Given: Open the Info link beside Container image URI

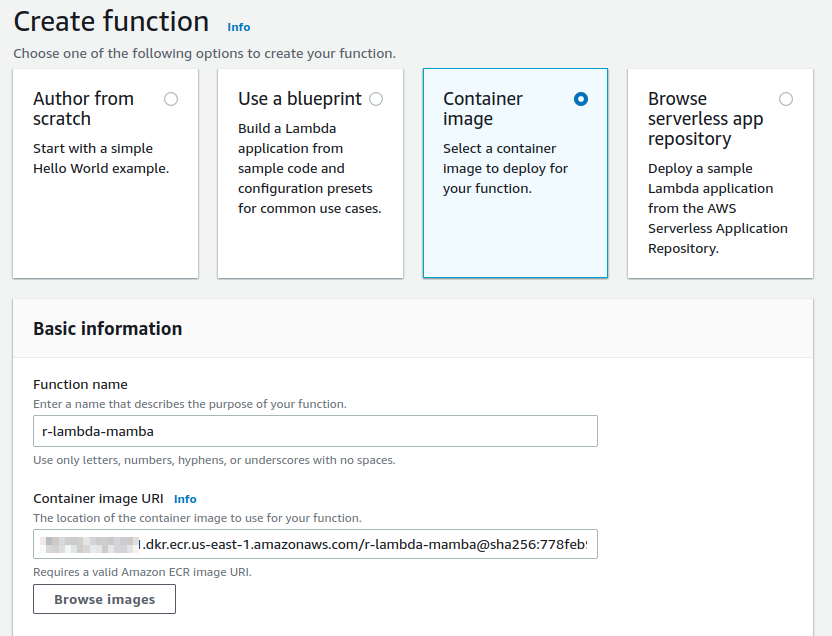Looking at the screenshot, I should coord(185,499).
